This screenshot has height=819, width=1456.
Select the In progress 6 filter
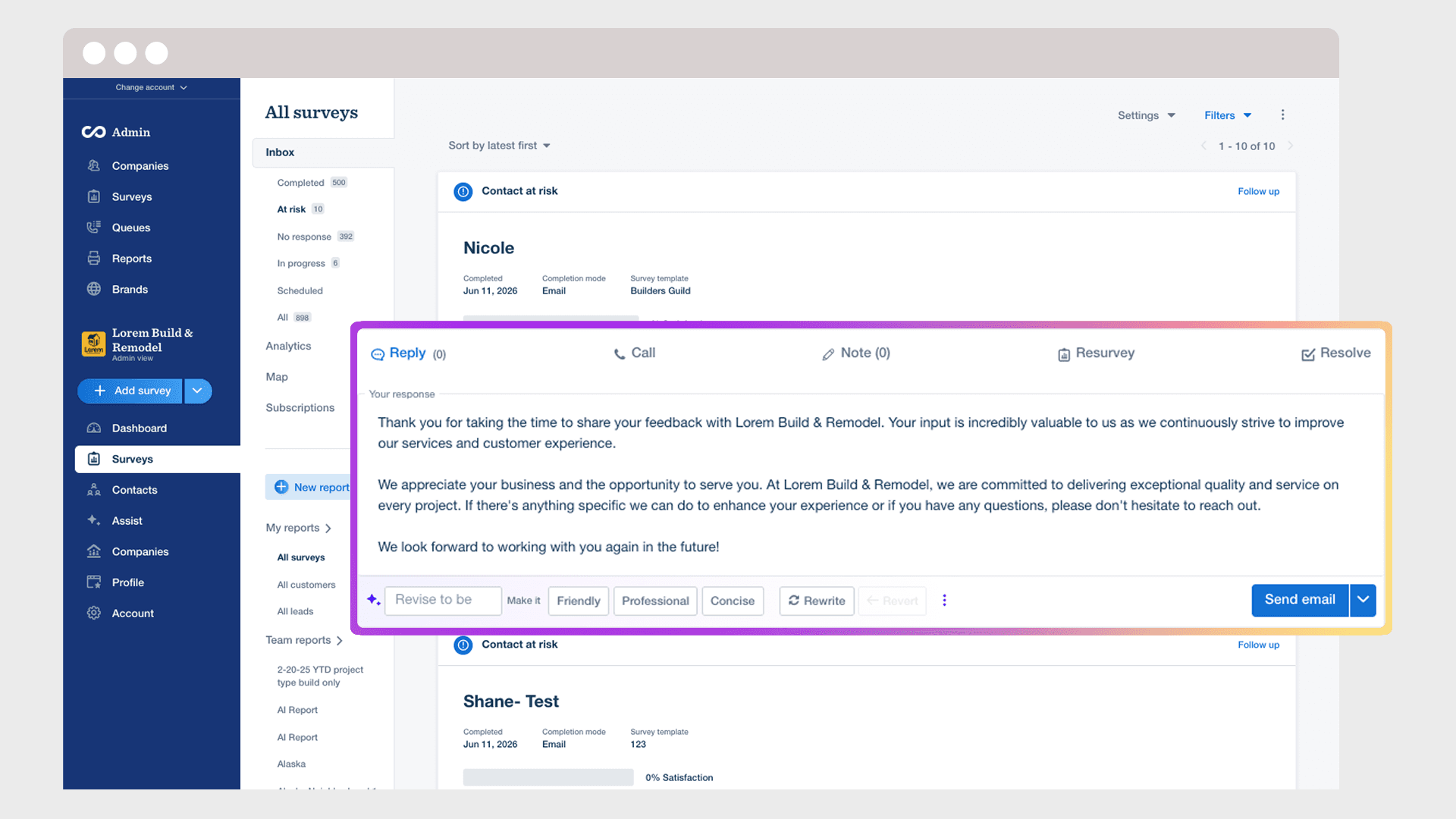(x=308, y=263)
